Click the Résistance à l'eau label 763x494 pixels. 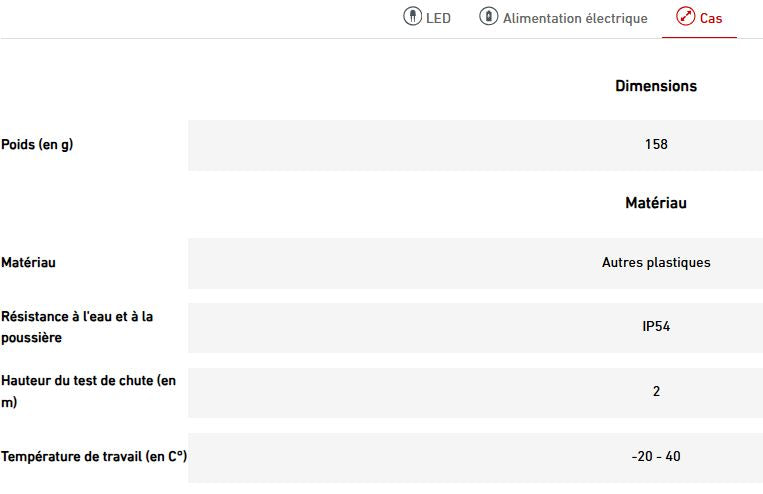[x=77, y=316]
